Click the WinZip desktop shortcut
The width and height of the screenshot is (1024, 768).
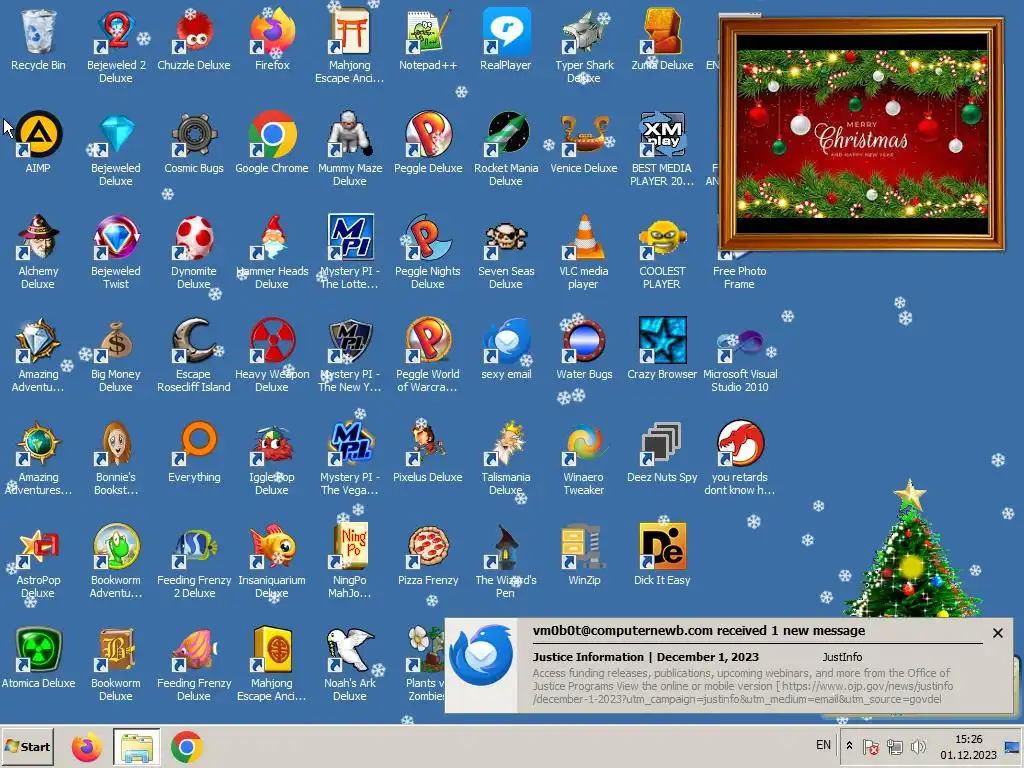click(584, 554)
